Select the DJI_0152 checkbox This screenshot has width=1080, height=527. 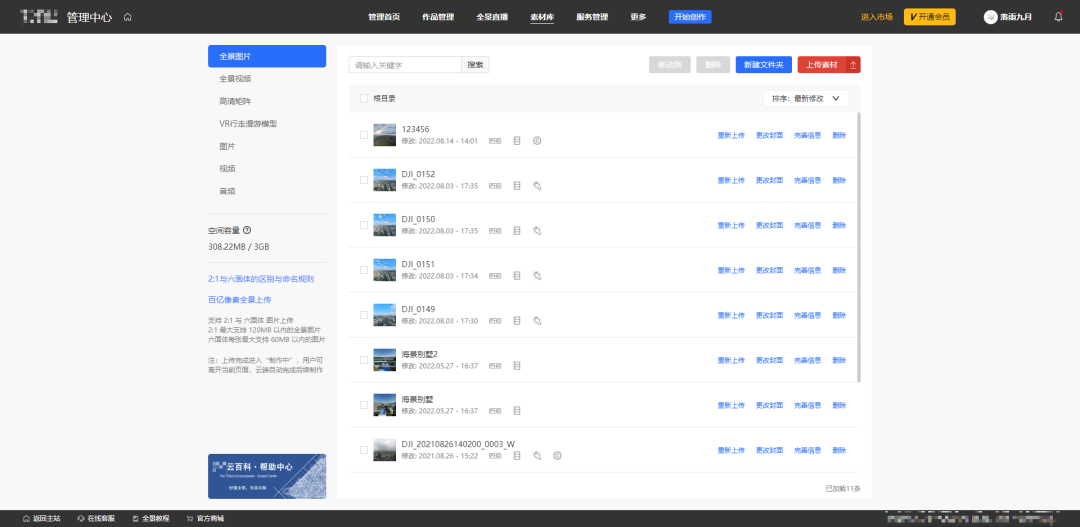364,180
